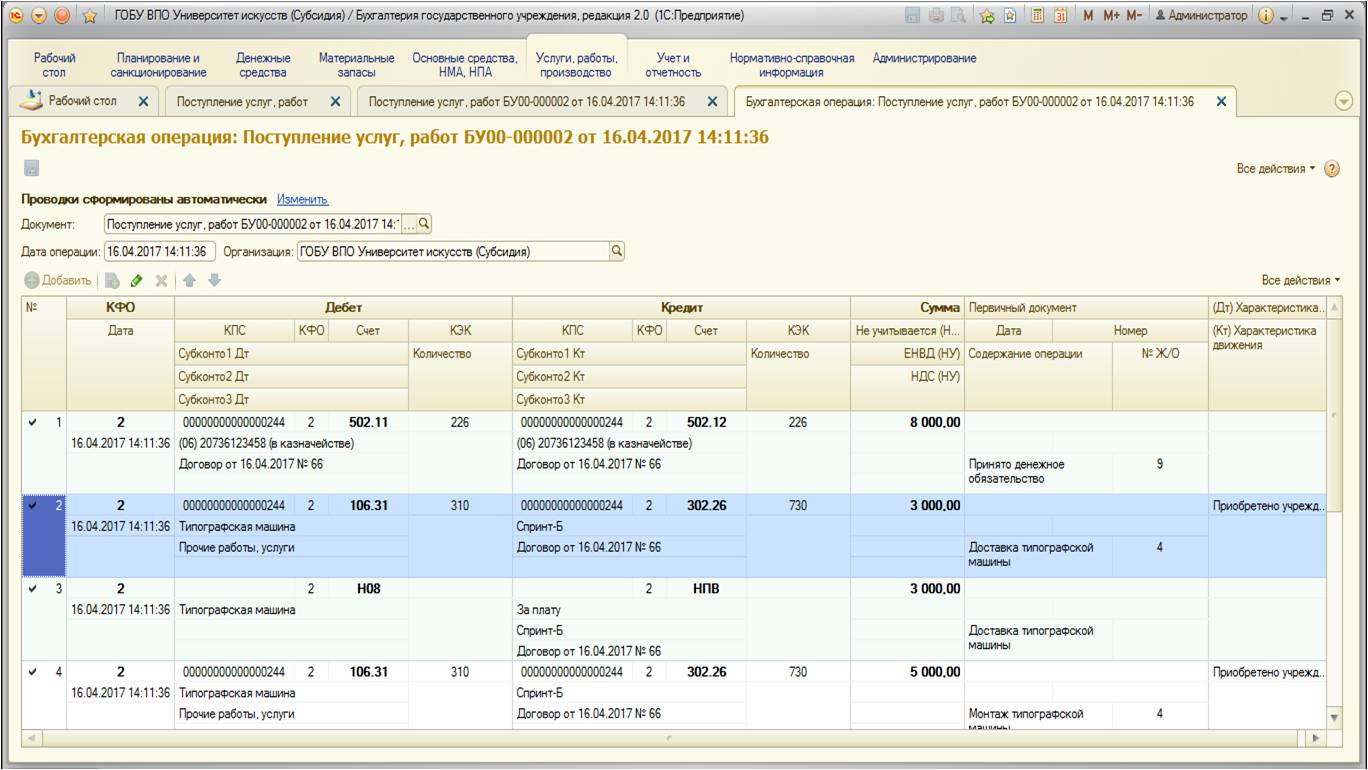Open lookup magnifier in Организация field
Screen dimensions: 1368x770
tap(616, 252)
